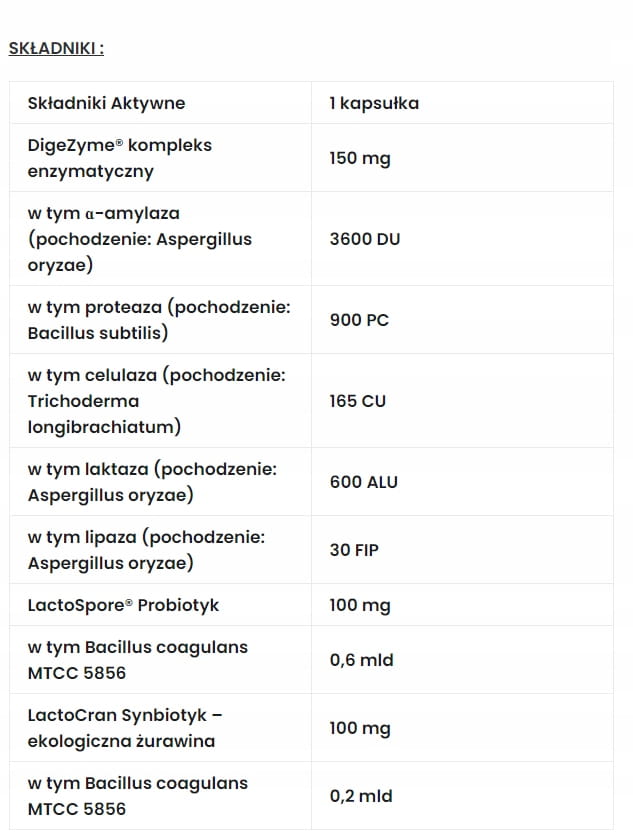Select the α-amylaza ingredient cell
Viewport: 633px width, 839px height.
pyautogui.click(x=160, y=239)
